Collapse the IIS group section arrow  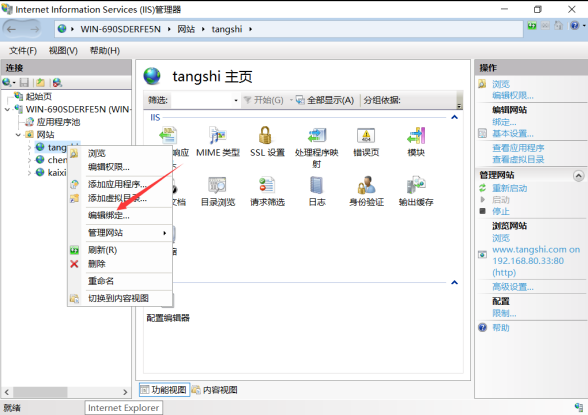click(454, 117)
